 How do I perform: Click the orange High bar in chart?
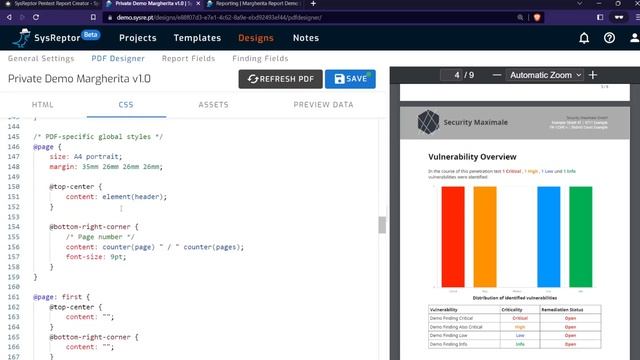tap(485, 237)
